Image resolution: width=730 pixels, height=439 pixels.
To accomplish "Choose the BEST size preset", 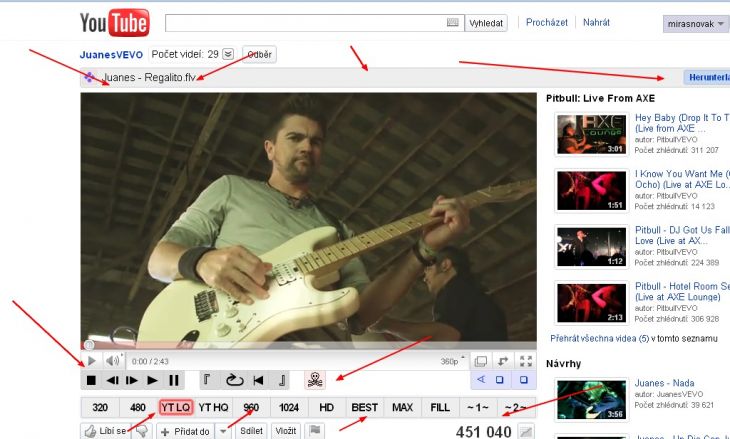I will [x=365, y=407].
